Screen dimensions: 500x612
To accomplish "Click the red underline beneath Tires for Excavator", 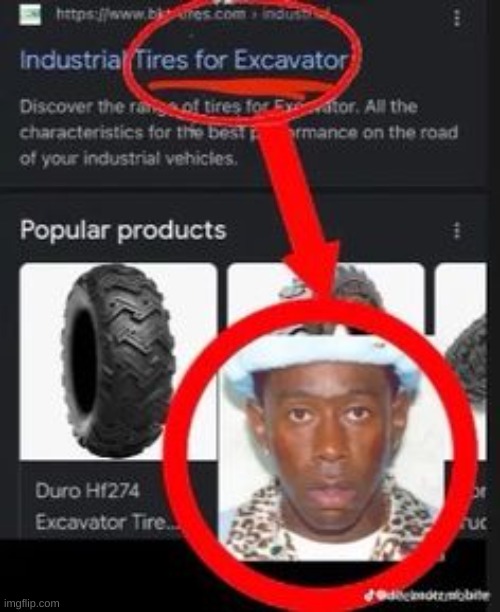I will [x=240, y=86].
